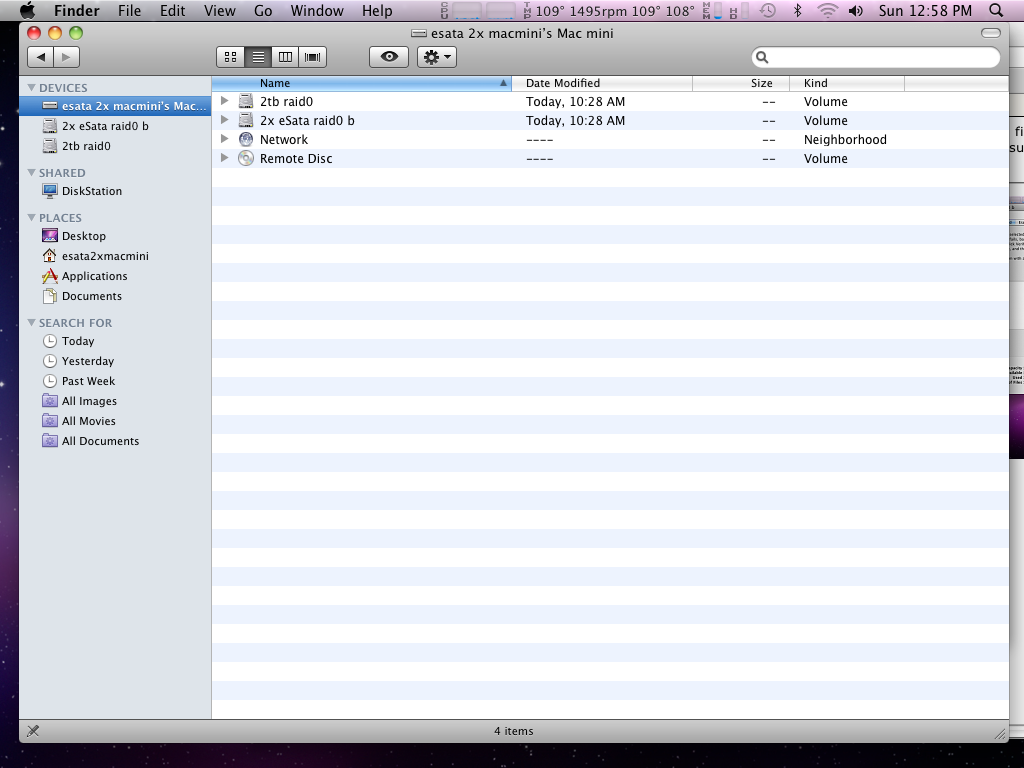
Task: Sort by the Kind column header
Action: [847, 83]
